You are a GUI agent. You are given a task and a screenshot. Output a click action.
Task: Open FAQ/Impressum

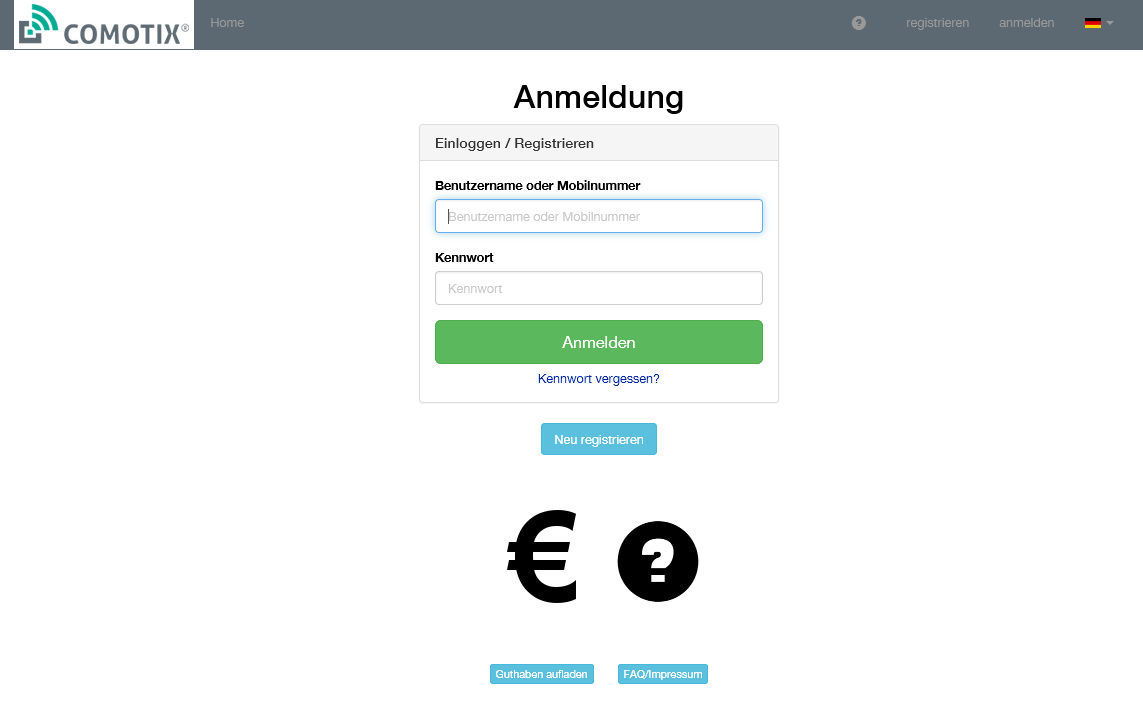click(x=662, y=674)
